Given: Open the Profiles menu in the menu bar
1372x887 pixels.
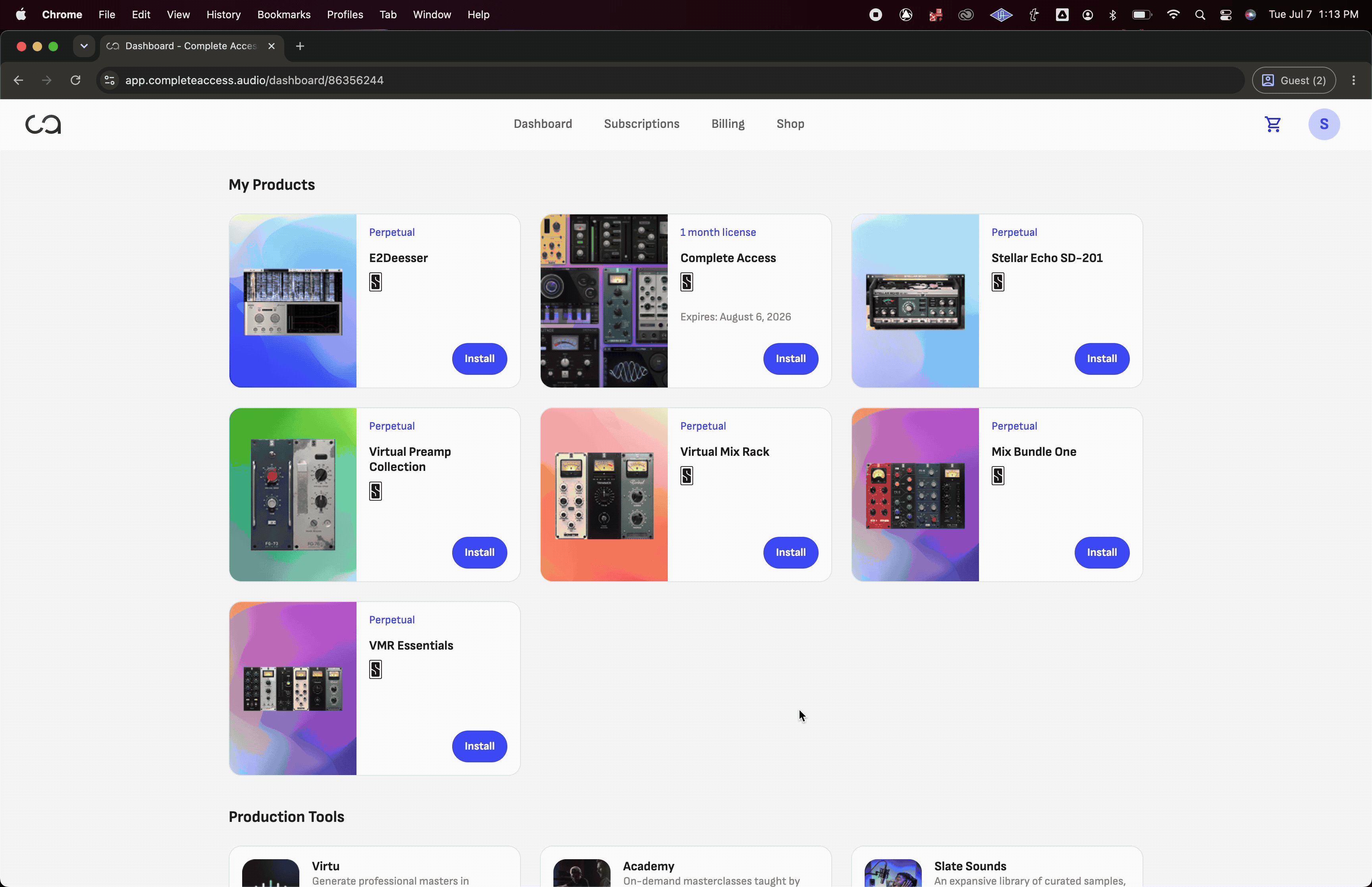Looking at the screenshot, I should (x=345, y=14).
